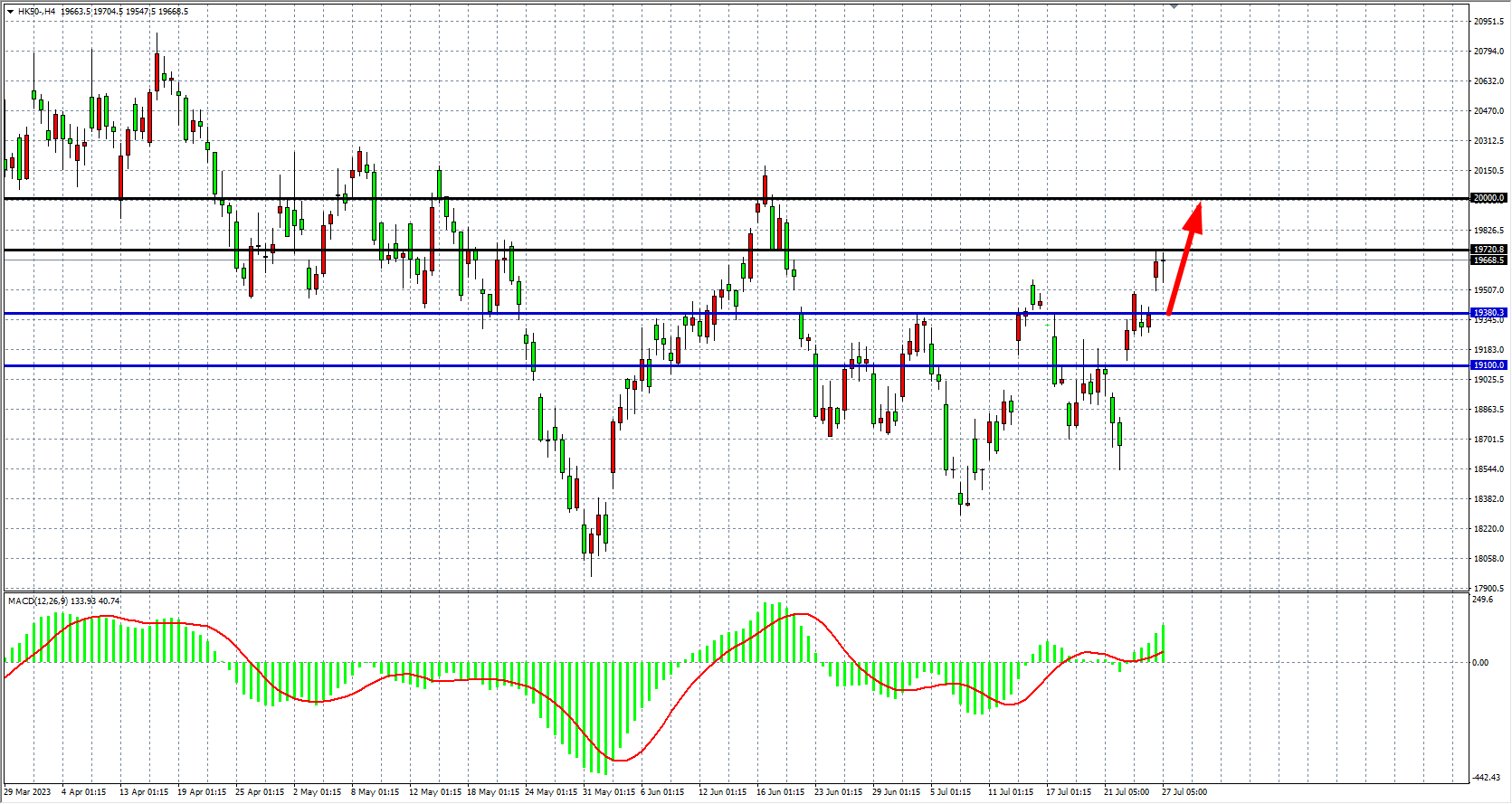Screen dimensions: 1512x804
Task: Click the 27 Jul 05:00 date label
Action: point(1184,792)
